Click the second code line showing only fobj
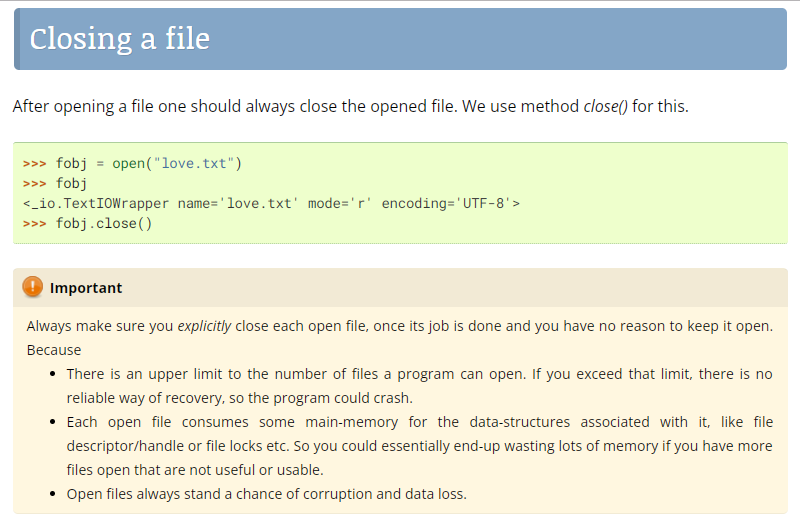 click(x=71, y=183)
